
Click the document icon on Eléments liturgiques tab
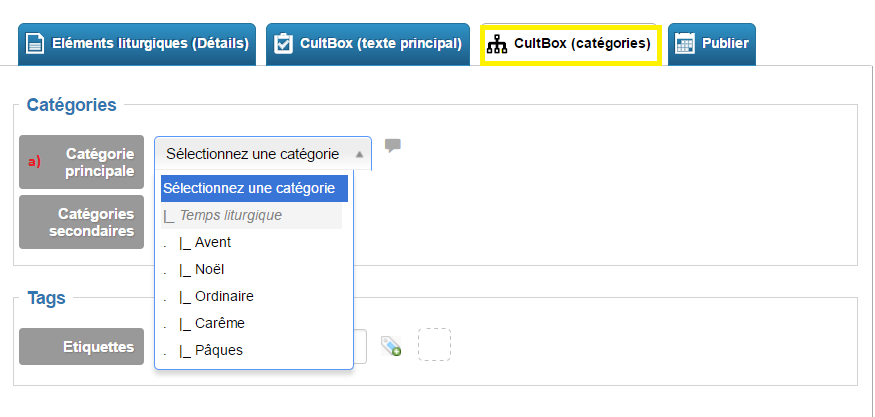tap(36, 44)
